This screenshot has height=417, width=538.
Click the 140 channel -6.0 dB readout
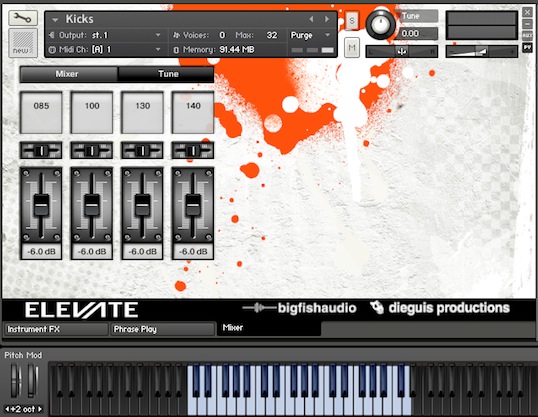(x=193, y=252)
